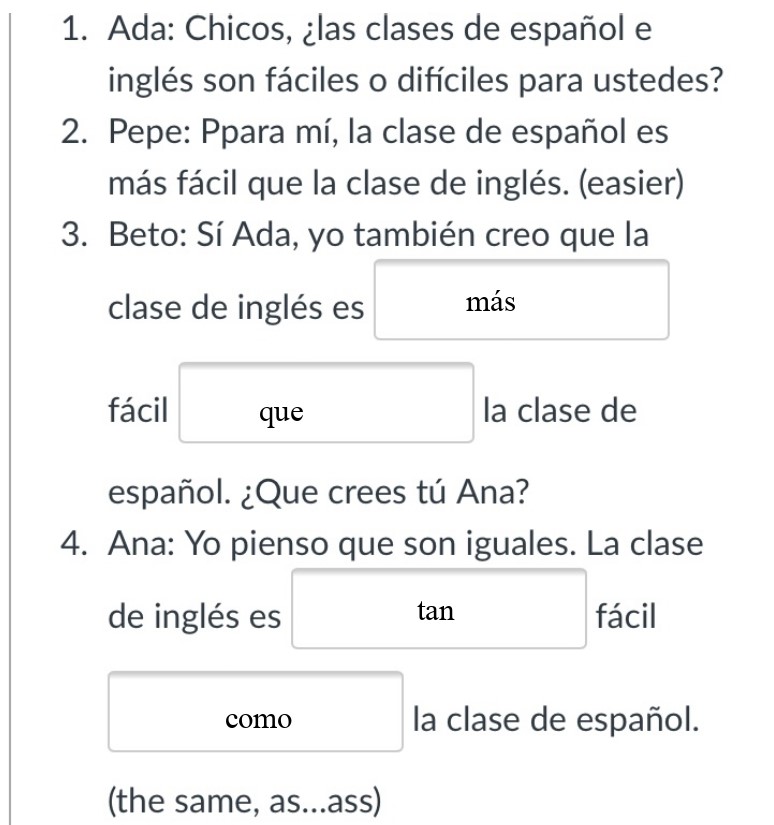This screenshot has width=774, height=825.
Task: Click the "(easier)" hint text
Action: click(x=632, y=184)
